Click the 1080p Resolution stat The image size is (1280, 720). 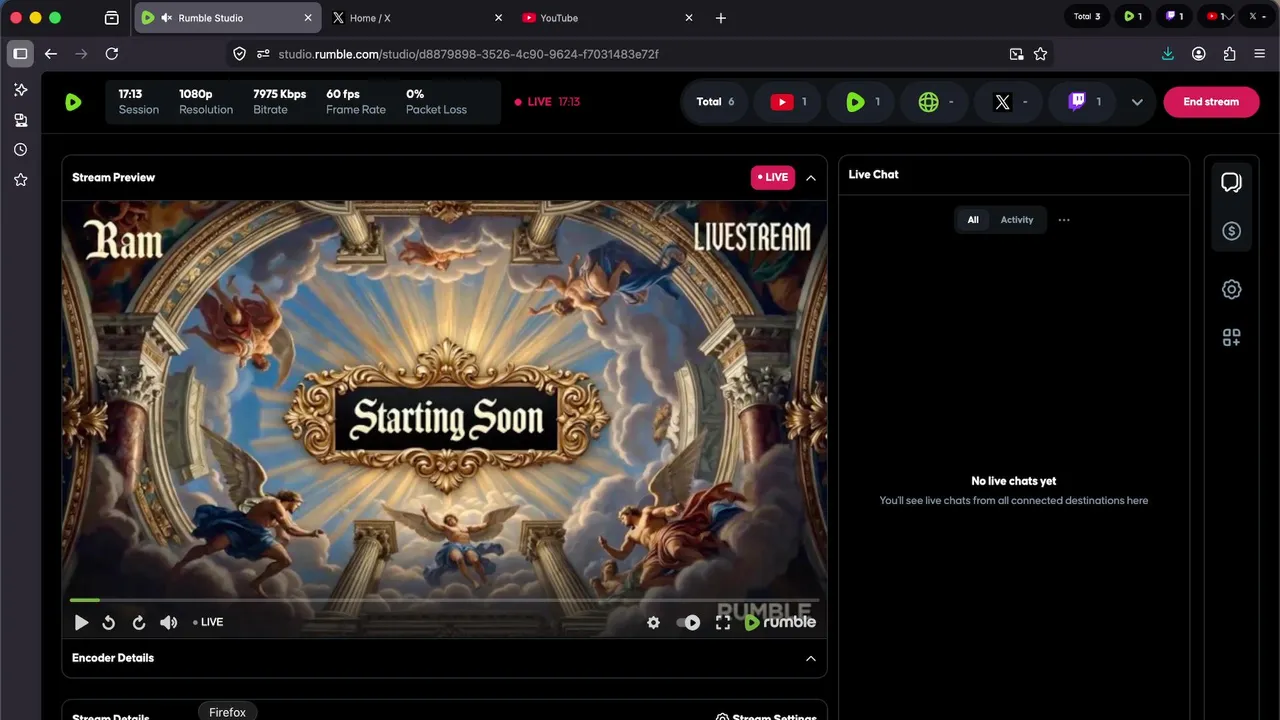(206, 102)
